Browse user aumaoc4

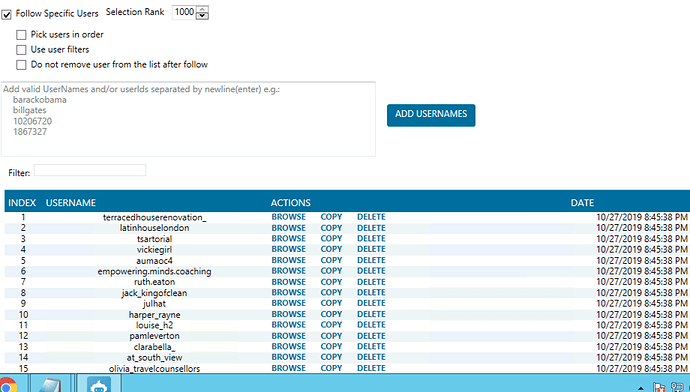click(288, 260)
